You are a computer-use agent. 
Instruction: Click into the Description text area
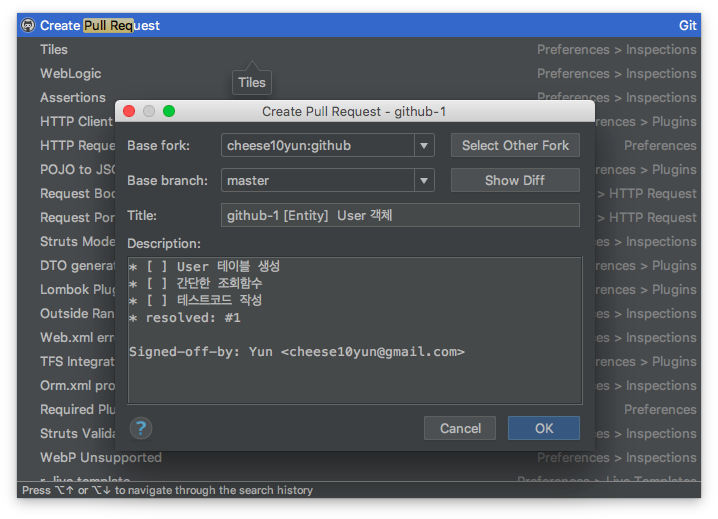click(355, 330)
